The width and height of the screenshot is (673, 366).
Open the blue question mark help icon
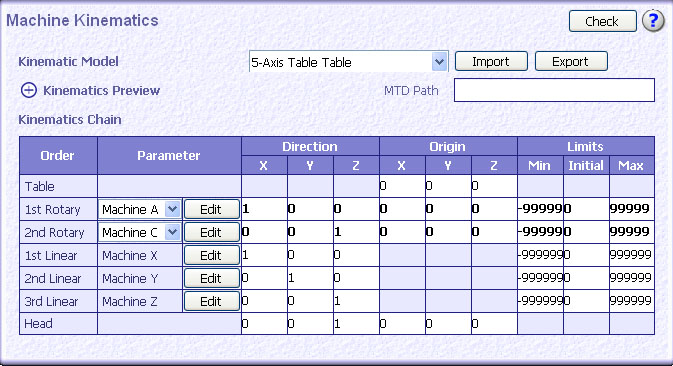(x=653, y=21)
